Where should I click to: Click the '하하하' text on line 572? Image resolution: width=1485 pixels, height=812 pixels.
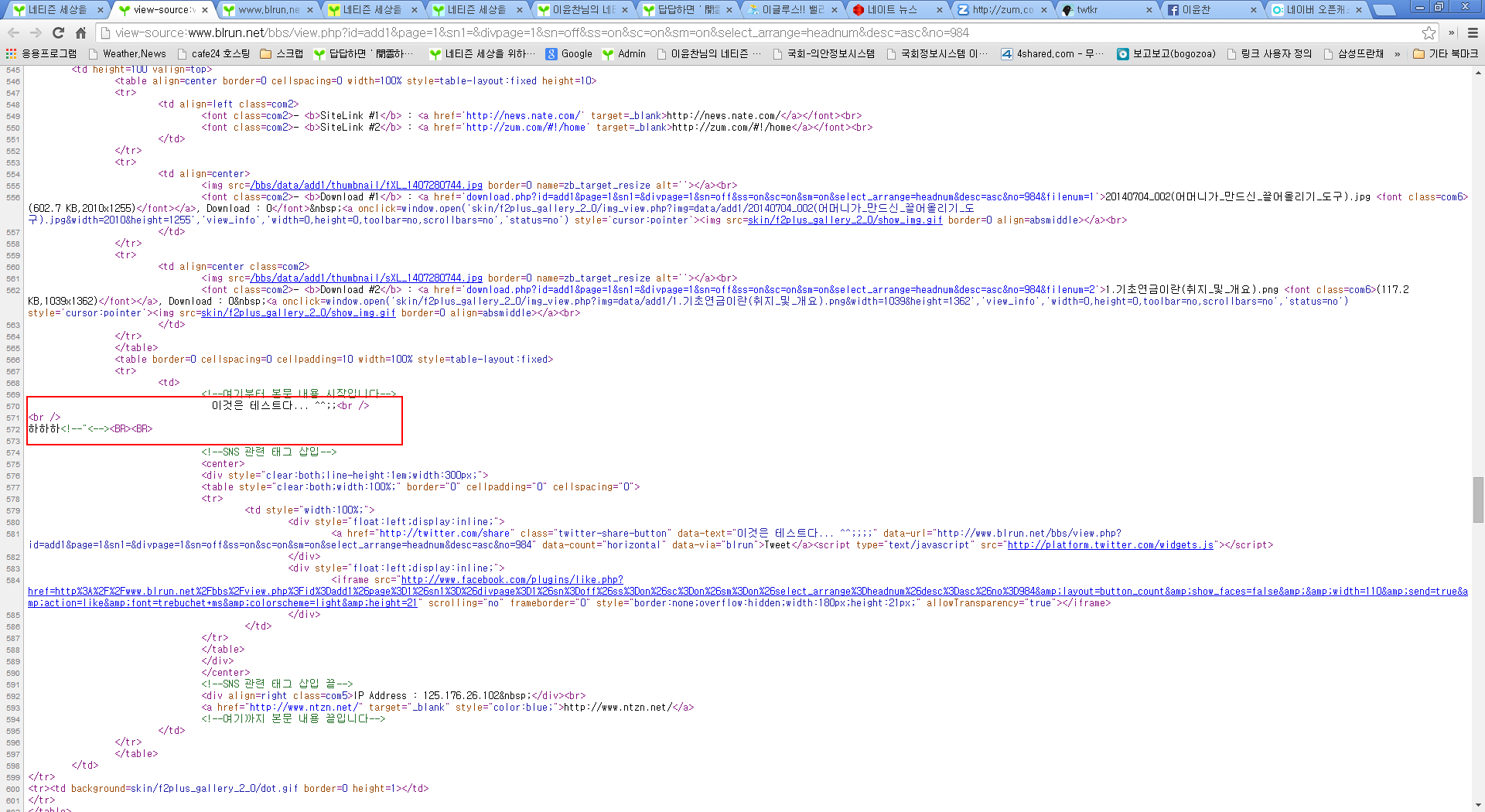click(x=44, y=429)
